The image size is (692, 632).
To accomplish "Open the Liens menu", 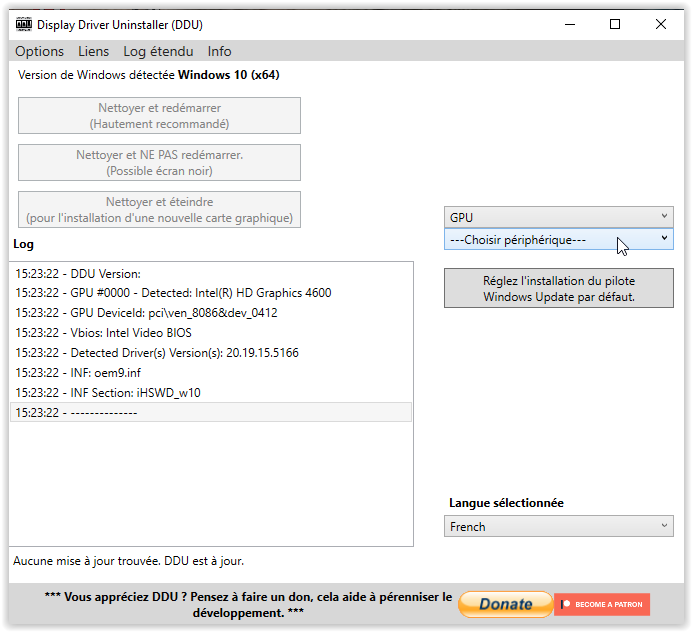I will [x=93, y=51].
